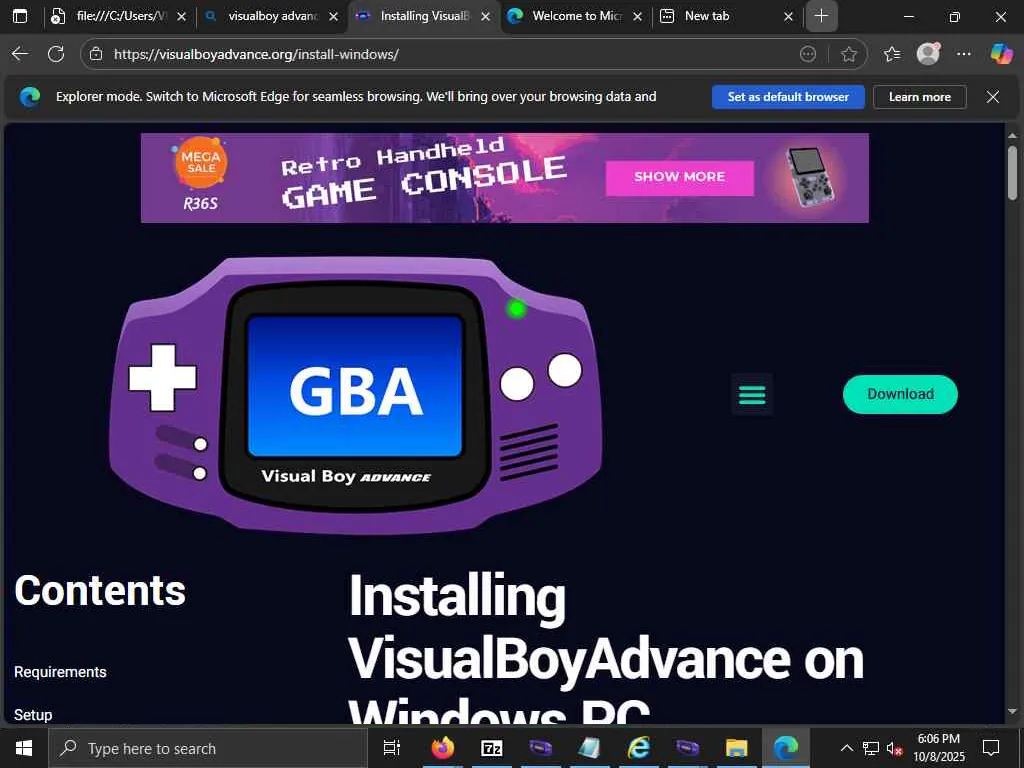
Task: Close the Installing VisualBoyAdvance tab
Action: click(x=485, y=17)
